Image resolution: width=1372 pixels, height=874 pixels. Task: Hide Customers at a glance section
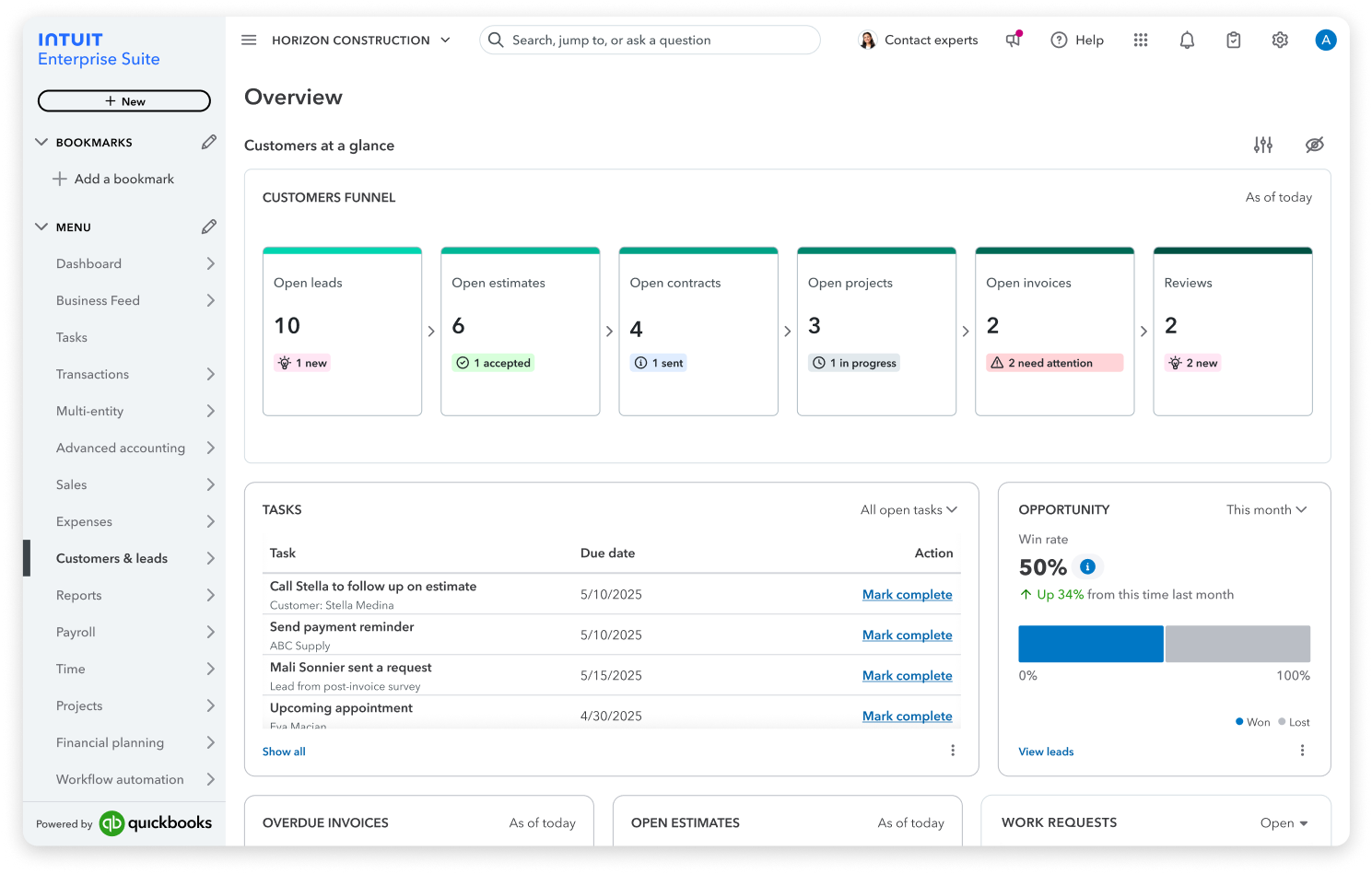point(1315,145)
